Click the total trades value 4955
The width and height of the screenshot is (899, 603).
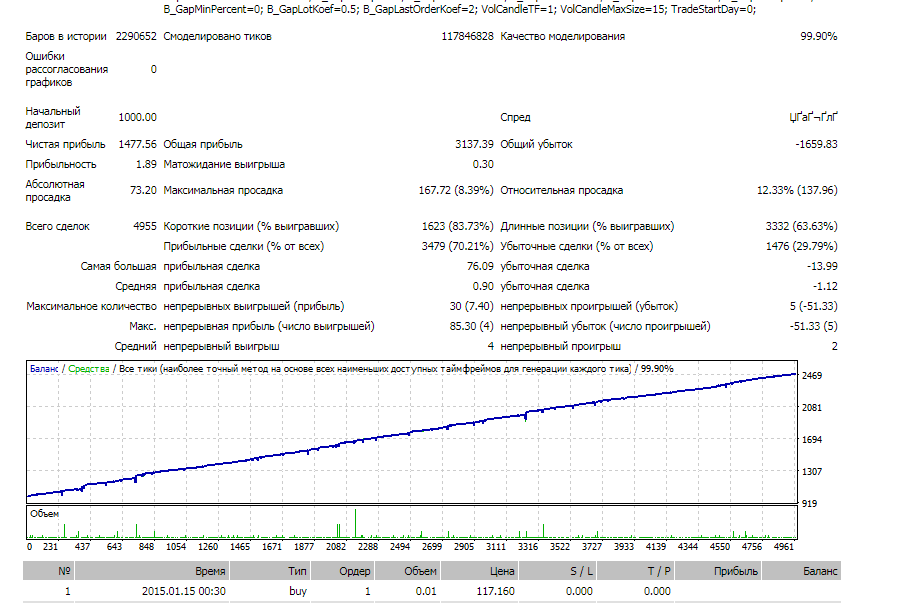(x=144, y=226)
